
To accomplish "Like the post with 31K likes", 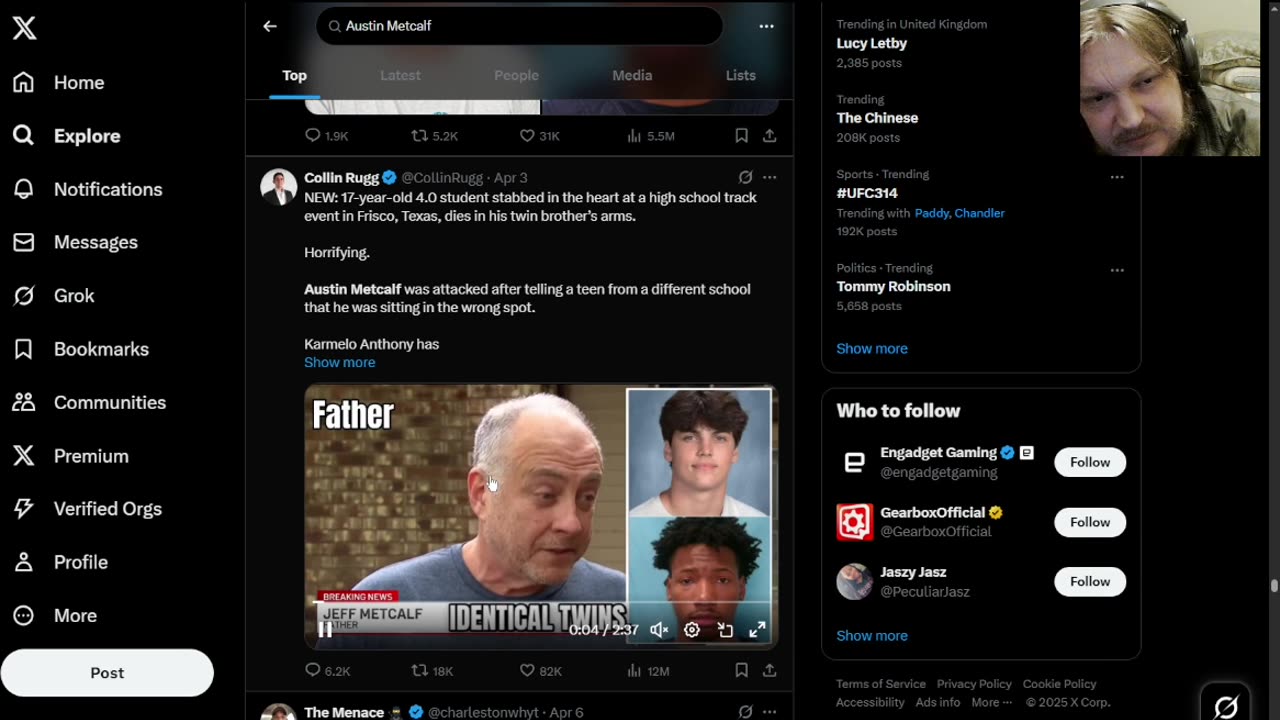I will [x=539, y=135].
